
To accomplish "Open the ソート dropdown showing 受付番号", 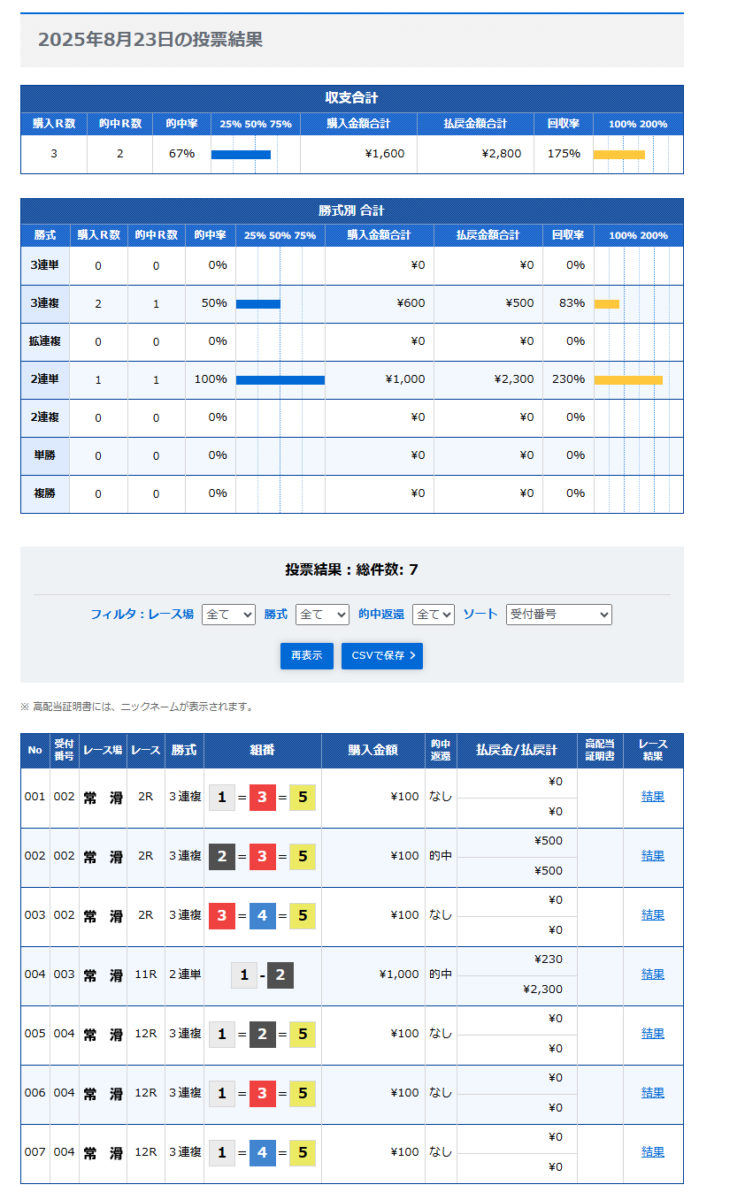I will click(x=558, y=614).
